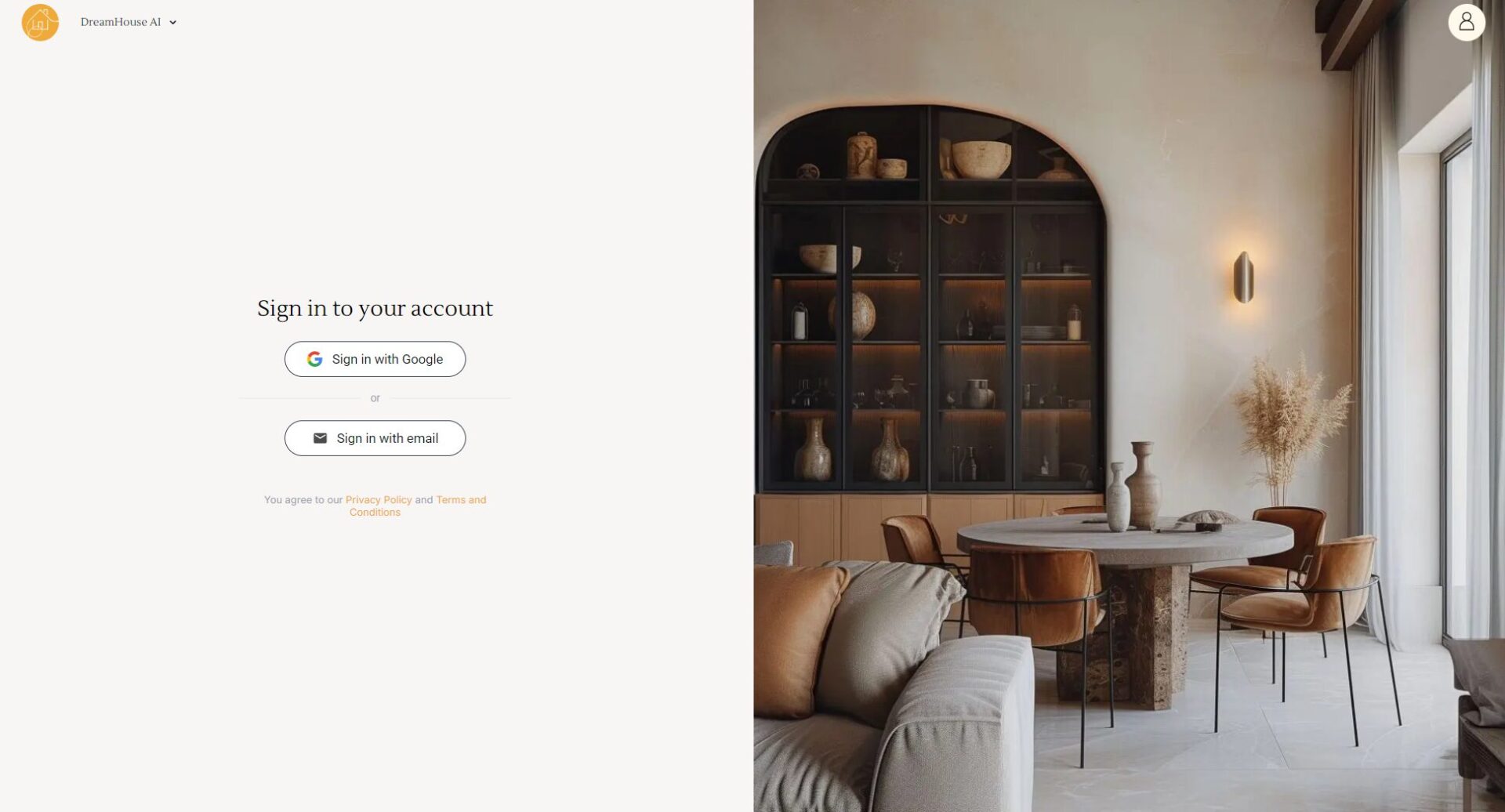Expand the DreamHouse AI dropdown chevron
The height and width of the screenshot is (812, 1505).
(x=173, y=23)
